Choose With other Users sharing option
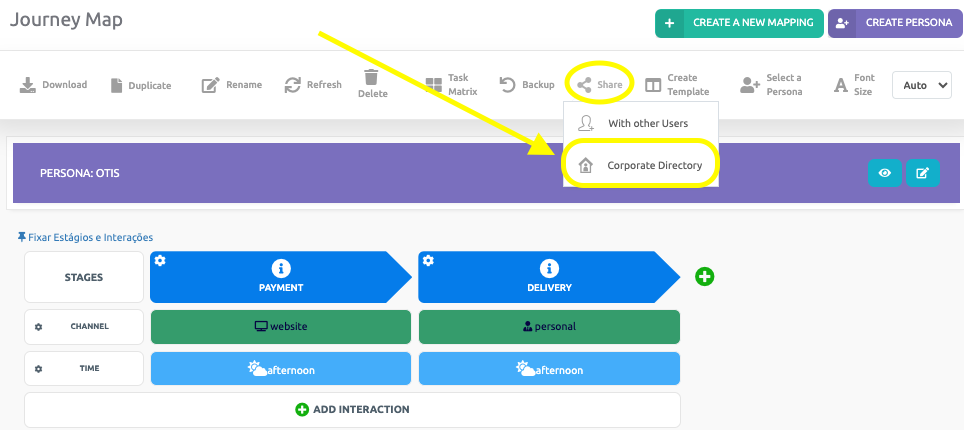The image size is (964, 430). [x=647, y=123]
